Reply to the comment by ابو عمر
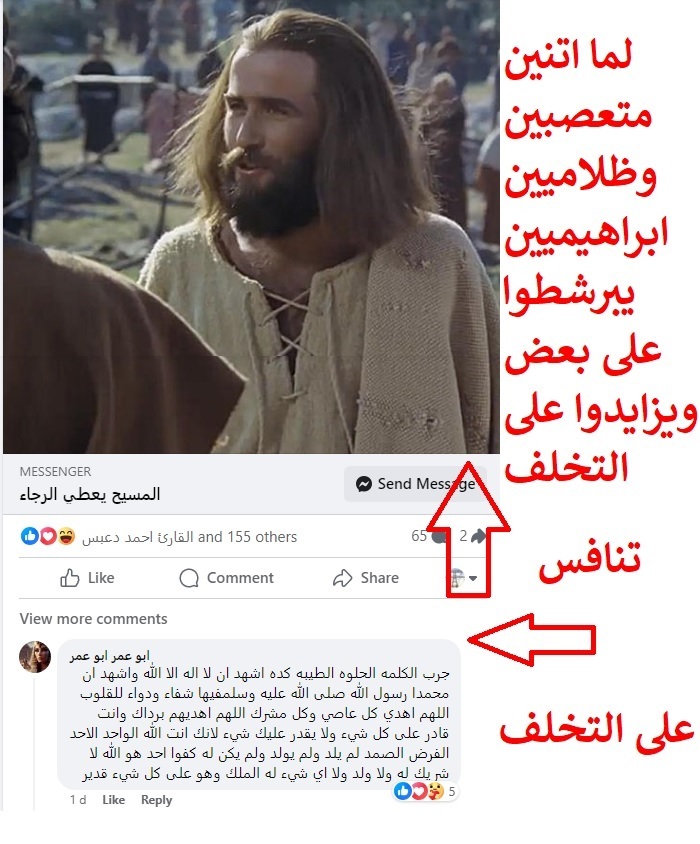 coord(156,800)
